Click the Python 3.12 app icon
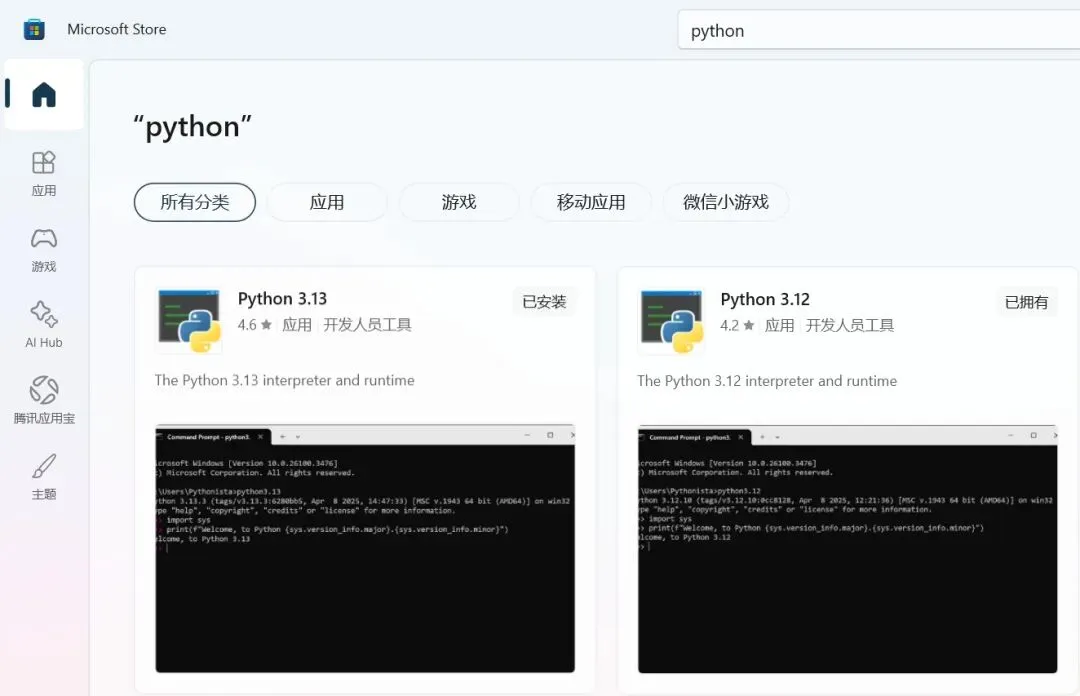This screenshot has height=696, width=1080. (x=672, y=322)
